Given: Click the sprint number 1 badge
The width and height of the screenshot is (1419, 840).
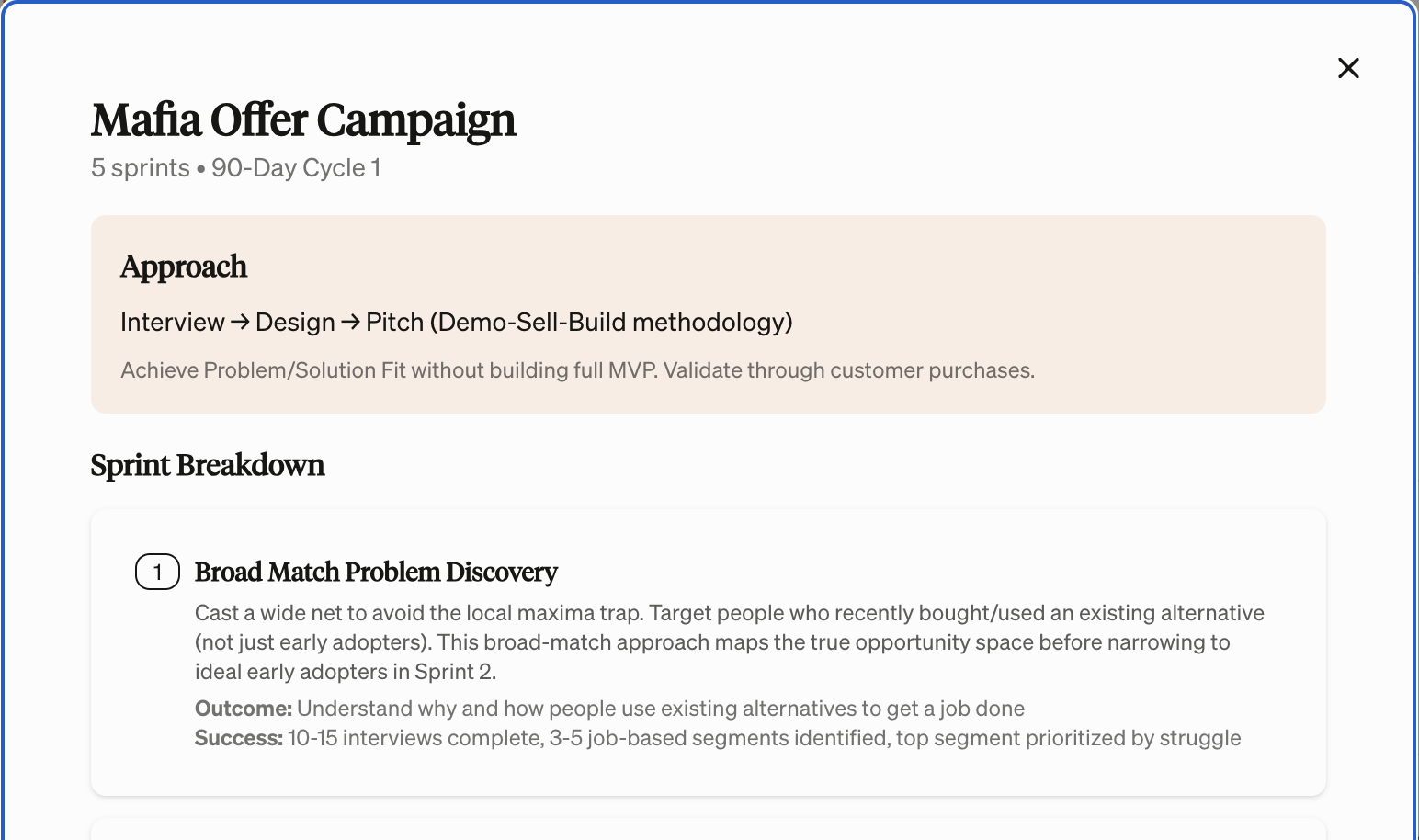Looking at the screenshot, I should coord(157,572).
